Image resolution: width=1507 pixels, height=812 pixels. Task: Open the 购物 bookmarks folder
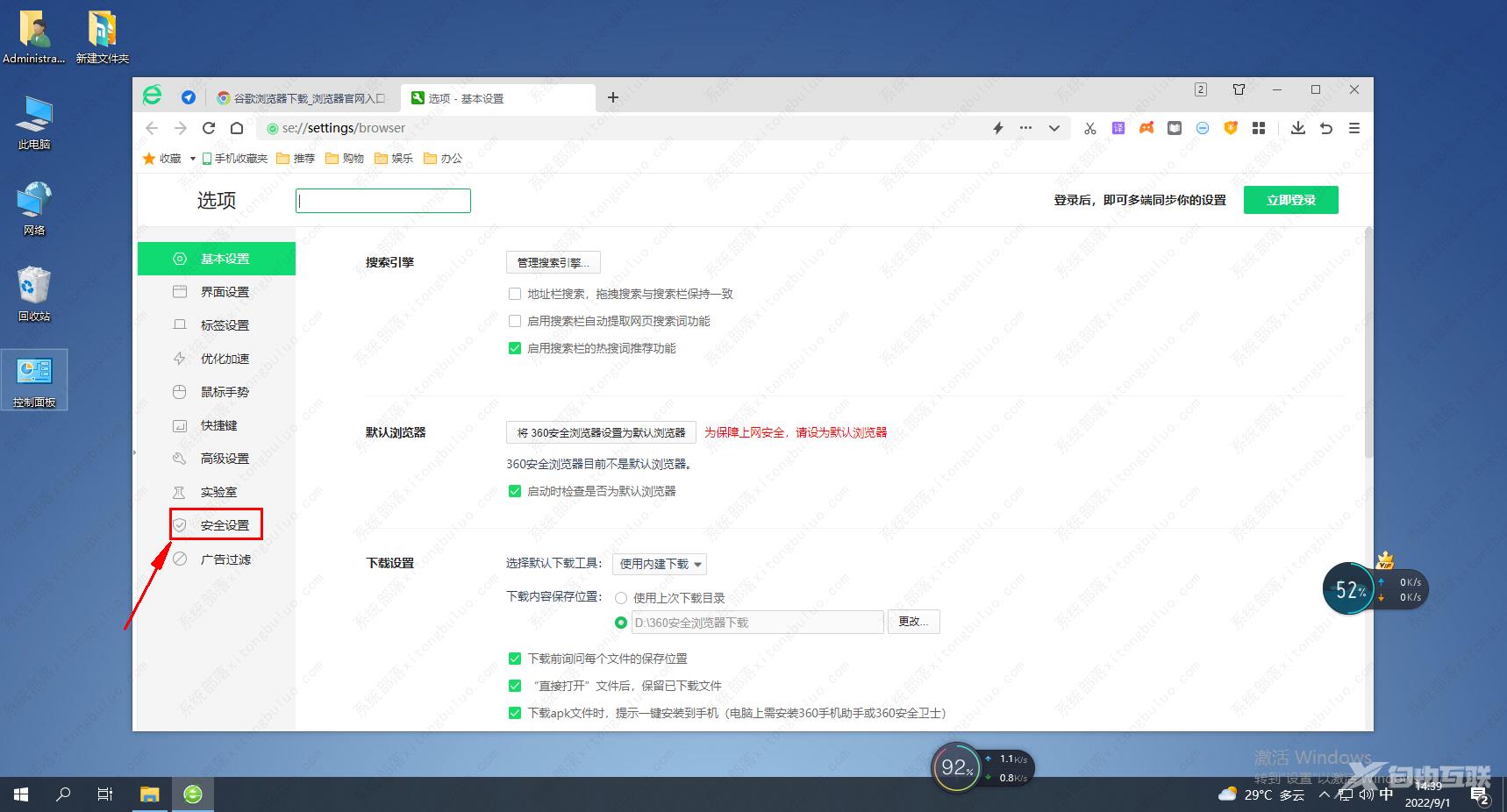pyautogui.click(x=345, y=159)
